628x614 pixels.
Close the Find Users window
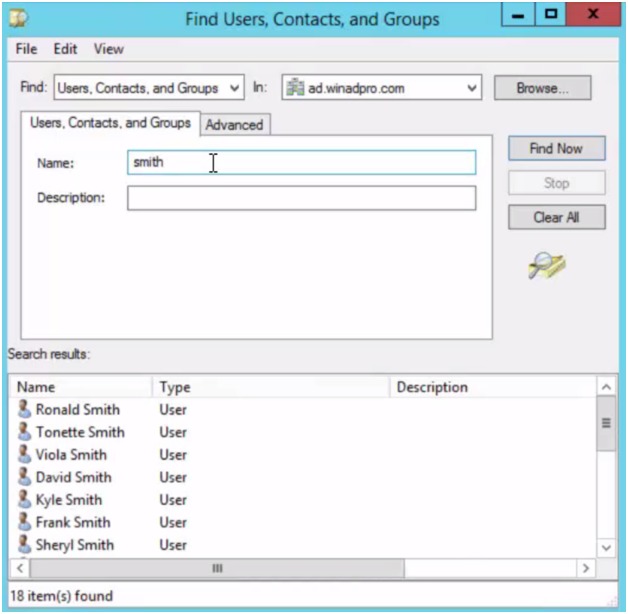point(593,15)
